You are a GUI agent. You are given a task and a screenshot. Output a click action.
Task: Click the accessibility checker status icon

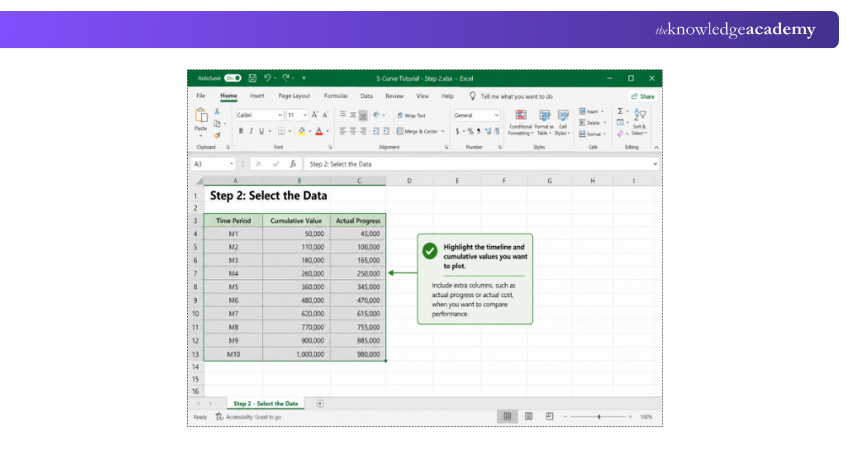click(220, 417)
